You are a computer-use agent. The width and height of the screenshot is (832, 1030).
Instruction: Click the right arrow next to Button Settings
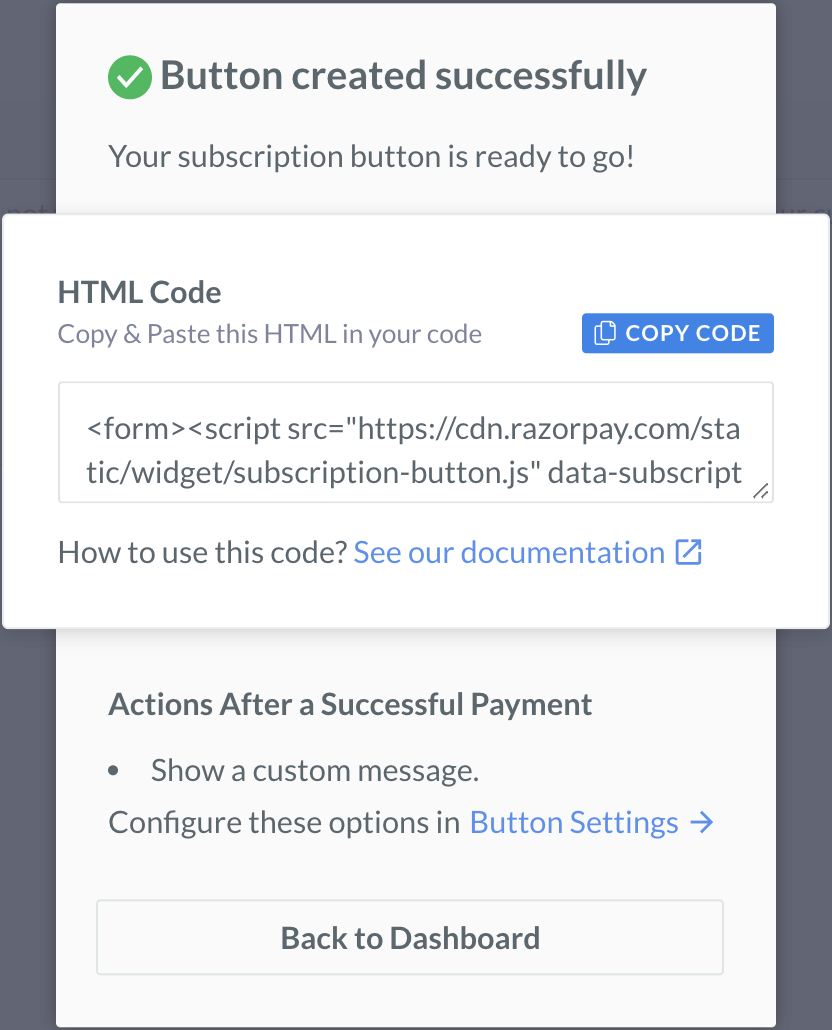click(x=702, y=822)
